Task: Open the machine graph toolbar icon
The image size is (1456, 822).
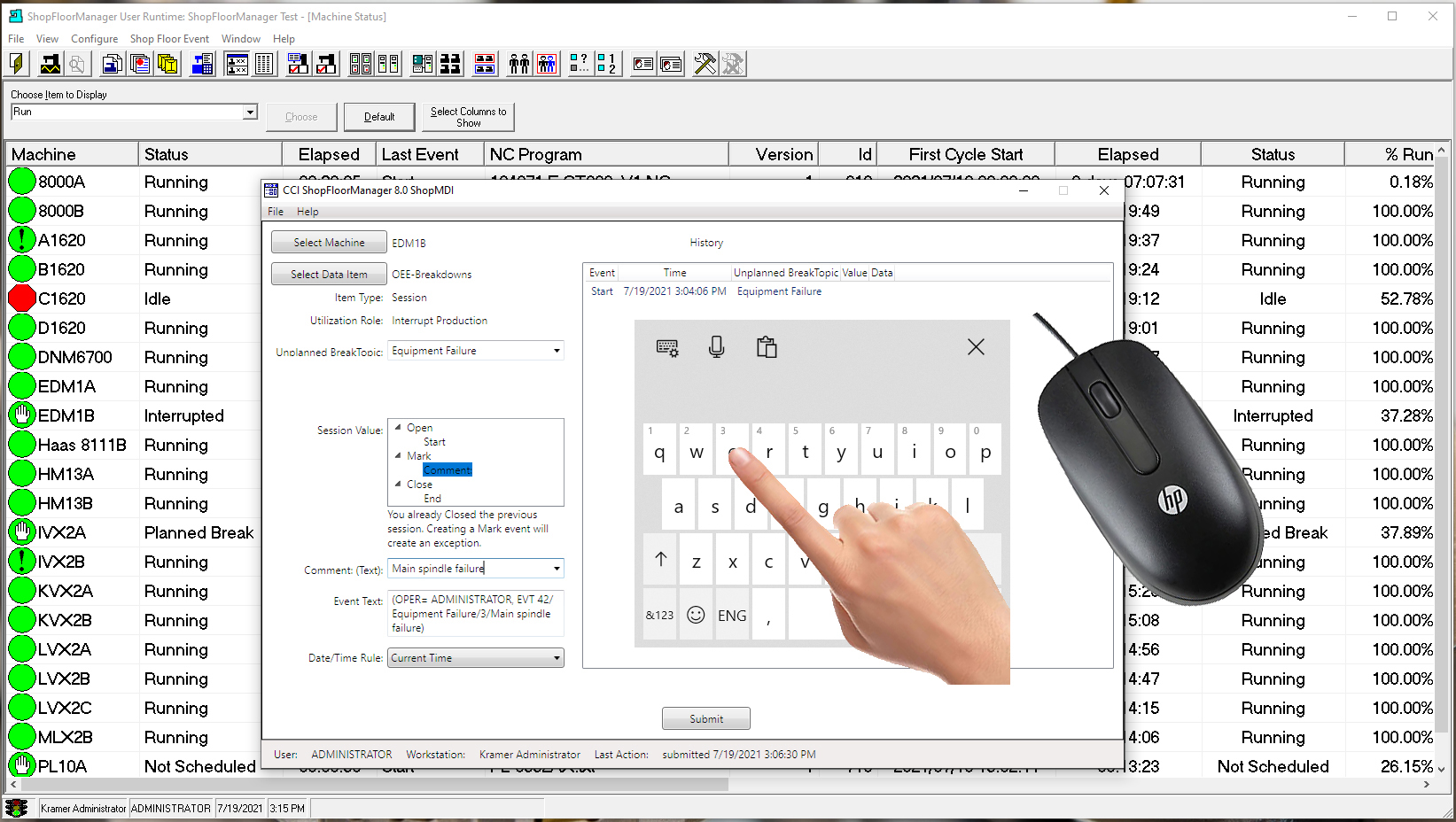Action: coord(51,64)
